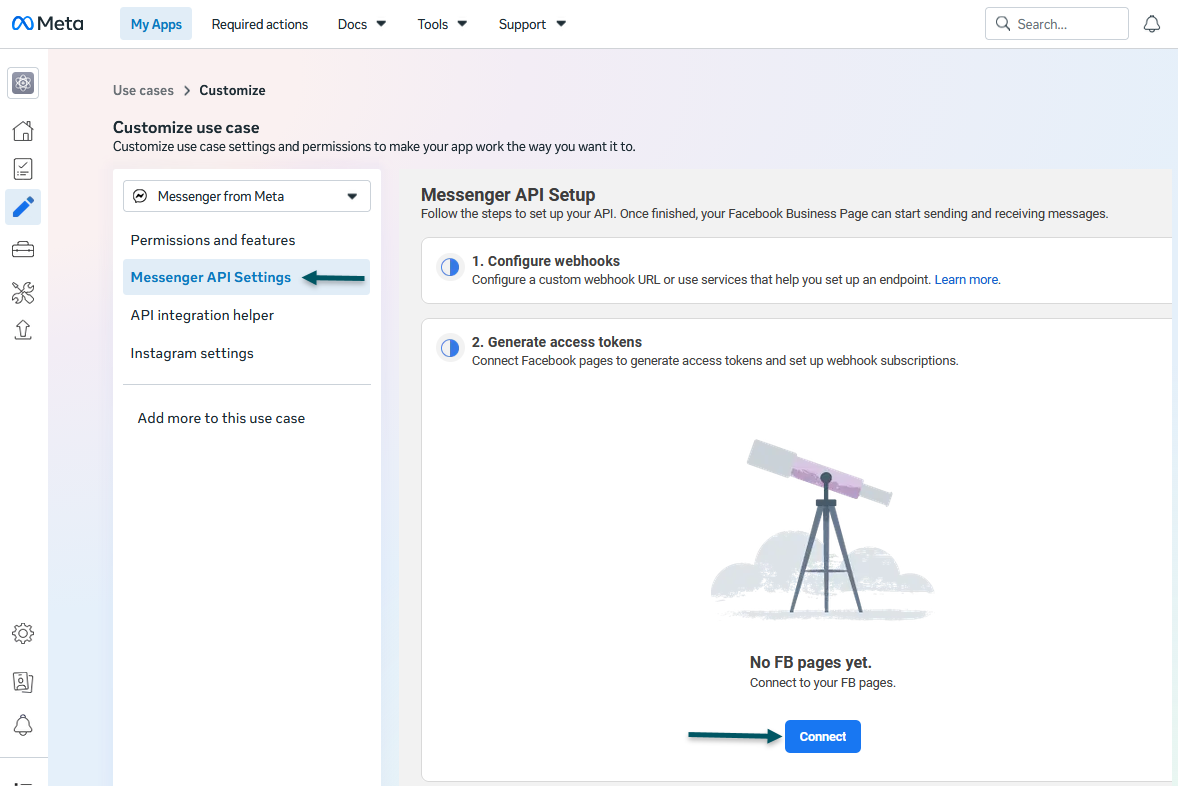
Task: Click the Customize breadcrumb
Action: point(232,90)
